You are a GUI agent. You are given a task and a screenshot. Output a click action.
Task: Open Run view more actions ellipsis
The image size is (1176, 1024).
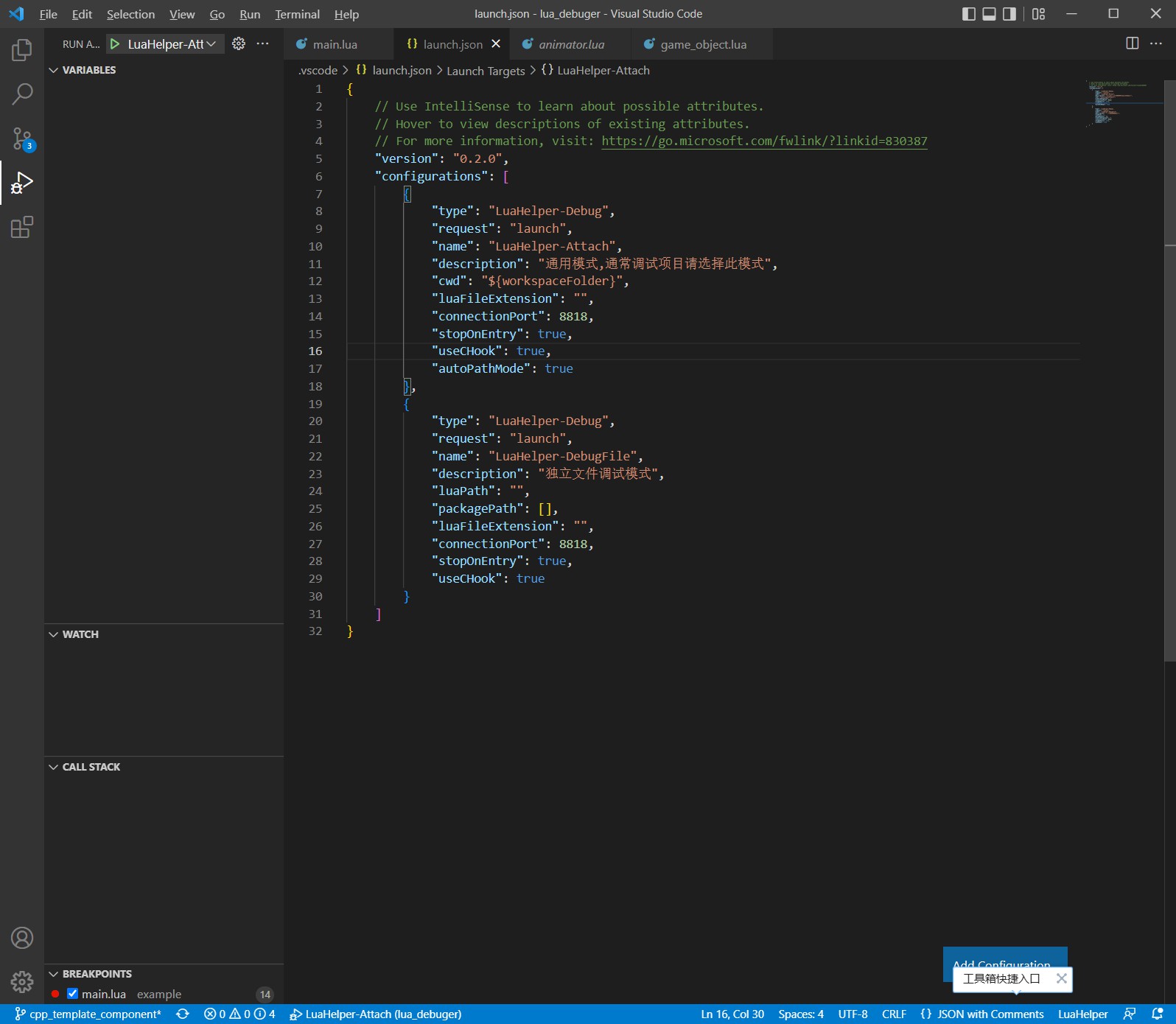point(262,43)
